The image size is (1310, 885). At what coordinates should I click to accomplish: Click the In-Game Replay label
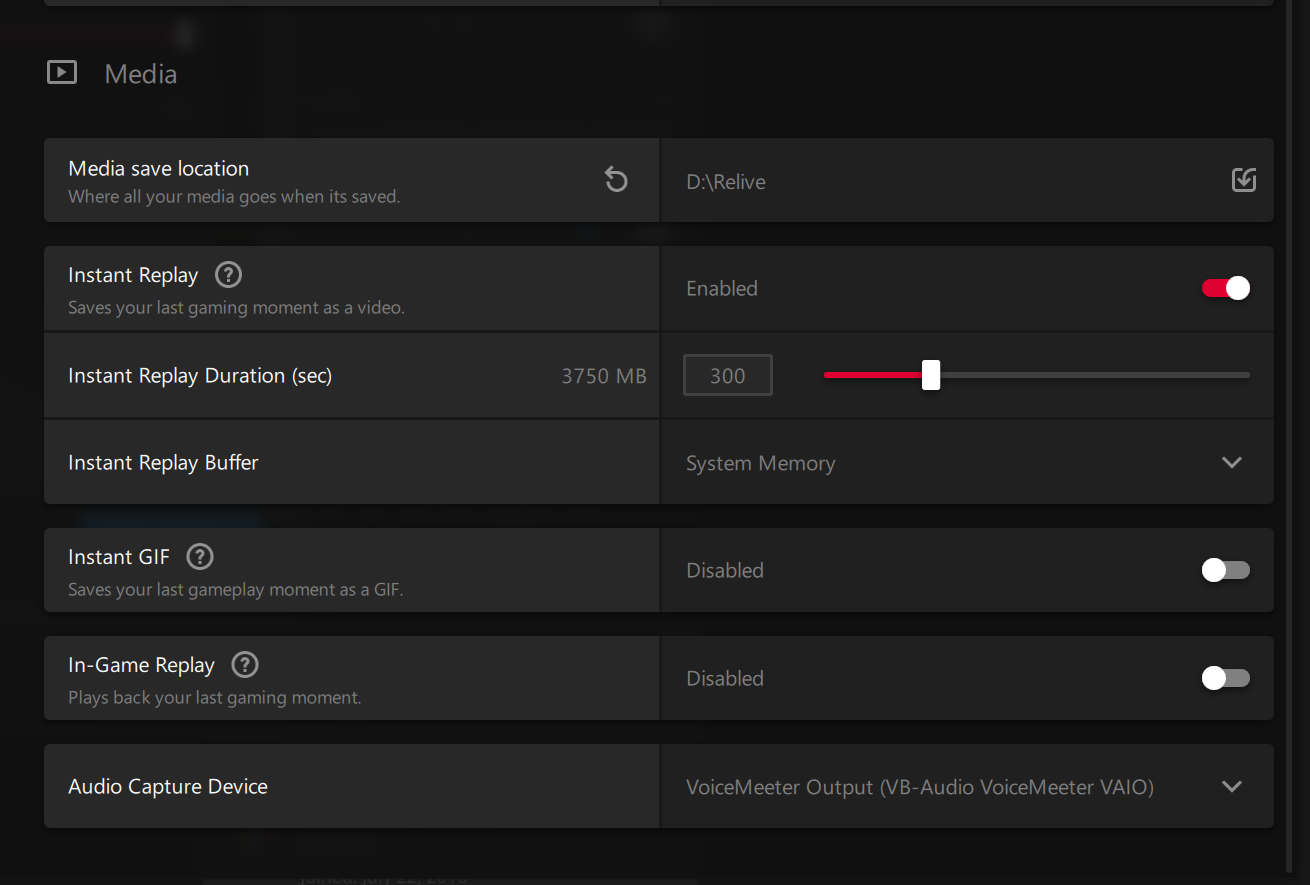[x=141, y=665]
